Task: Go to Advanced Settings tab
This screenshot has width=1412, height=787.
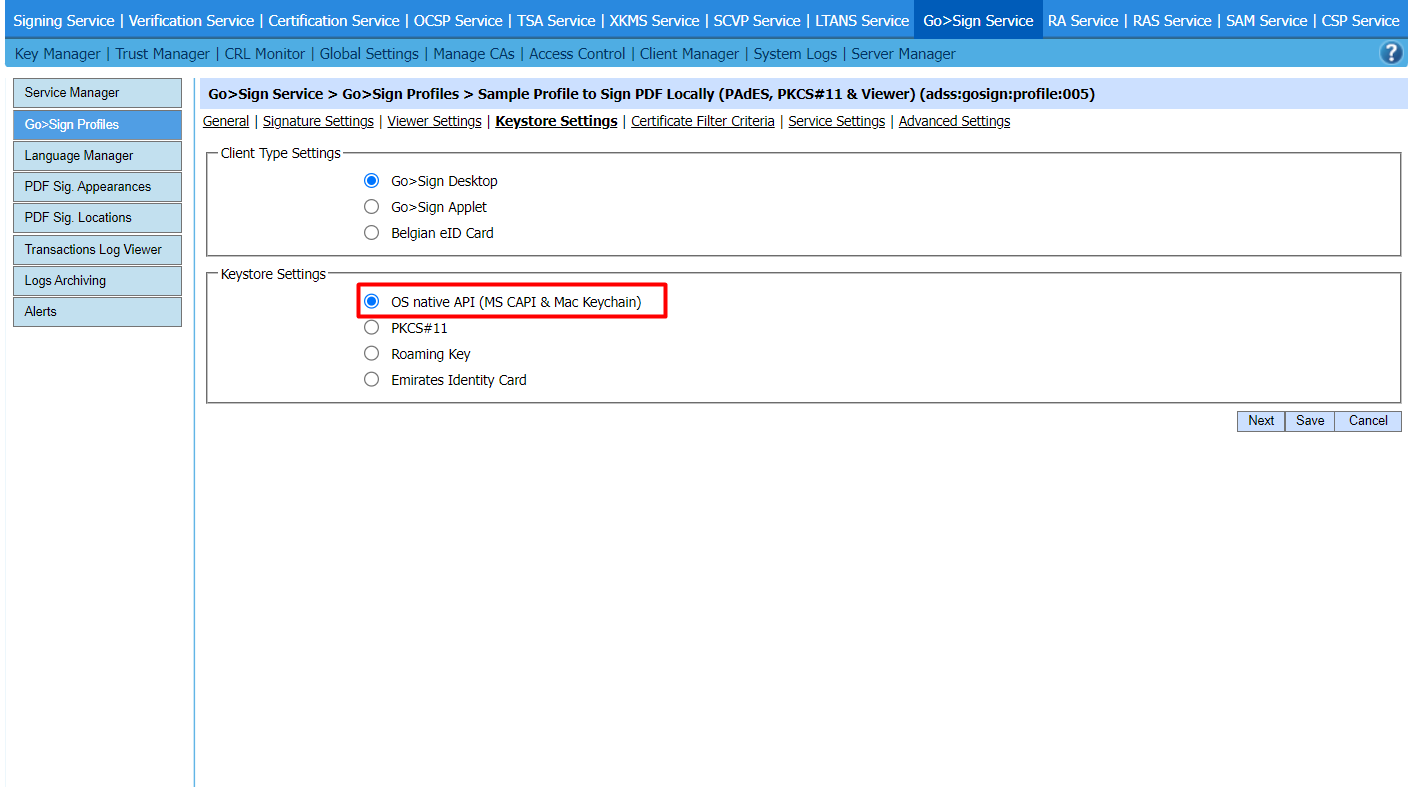Action: coord(954,121)
